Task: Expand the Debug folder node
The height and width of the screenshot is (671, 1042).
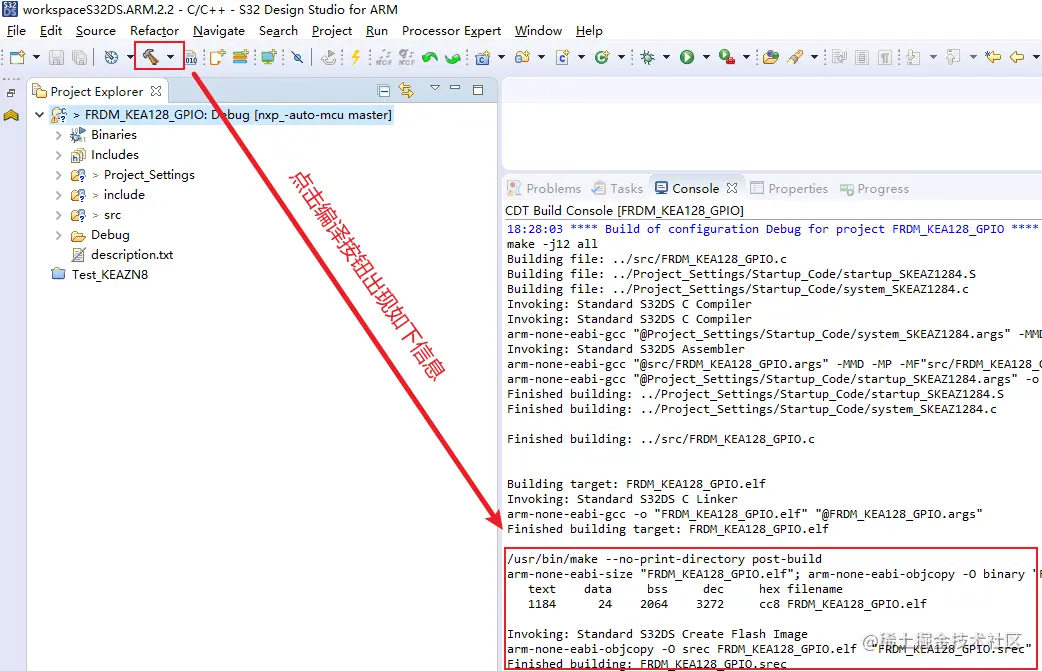Action: click(x=58, y=235)
